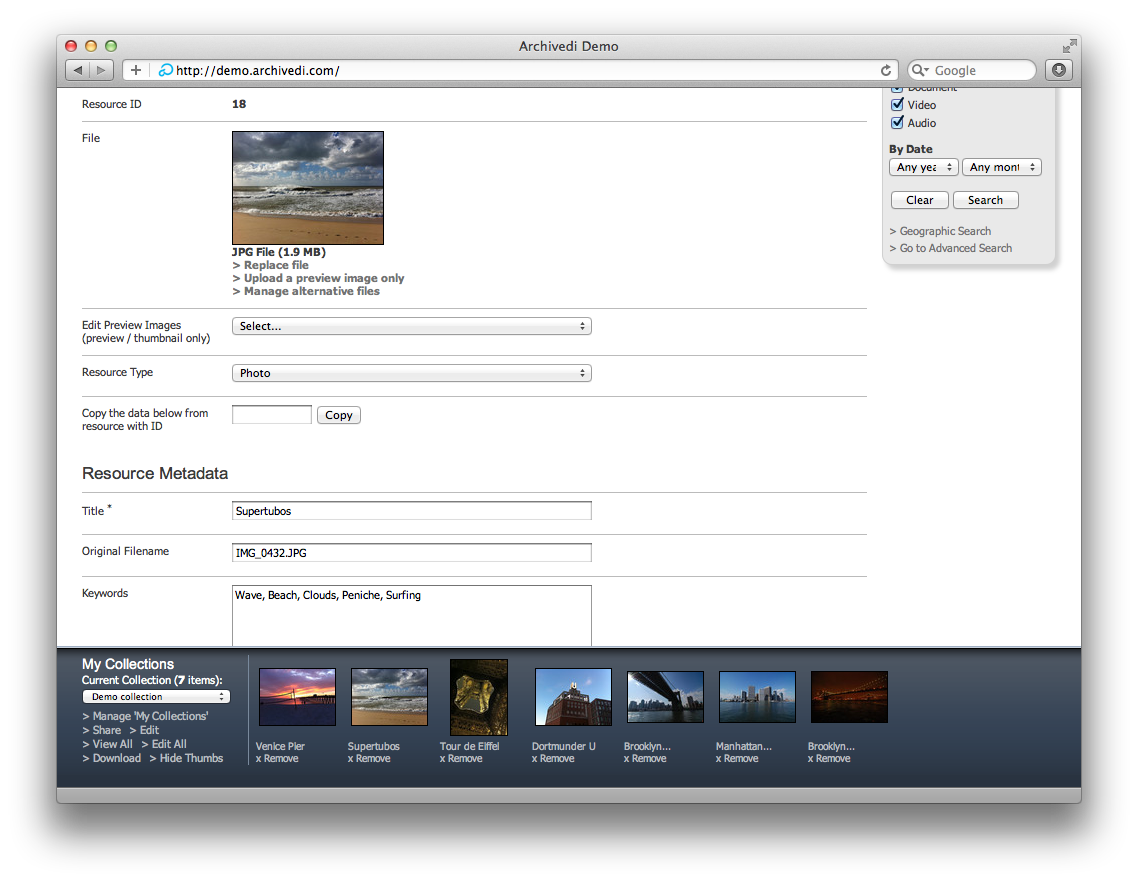This screenshot has width=1138, height=882.
Task: Open the Geographic Search link
Action: click(x=945, y=231)
